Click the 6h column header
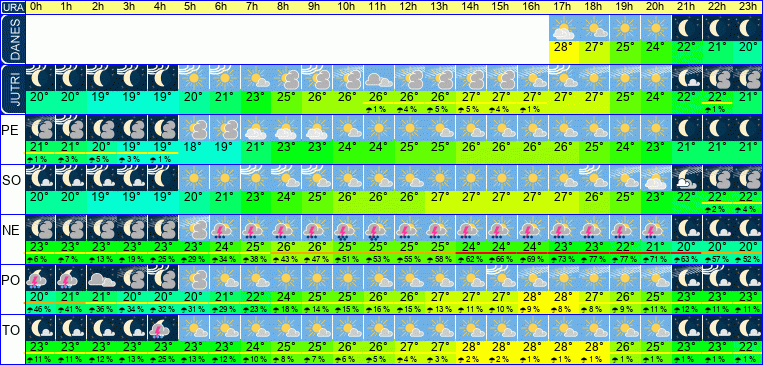This screenshot has width=763, height=365. tap(224, 7)
